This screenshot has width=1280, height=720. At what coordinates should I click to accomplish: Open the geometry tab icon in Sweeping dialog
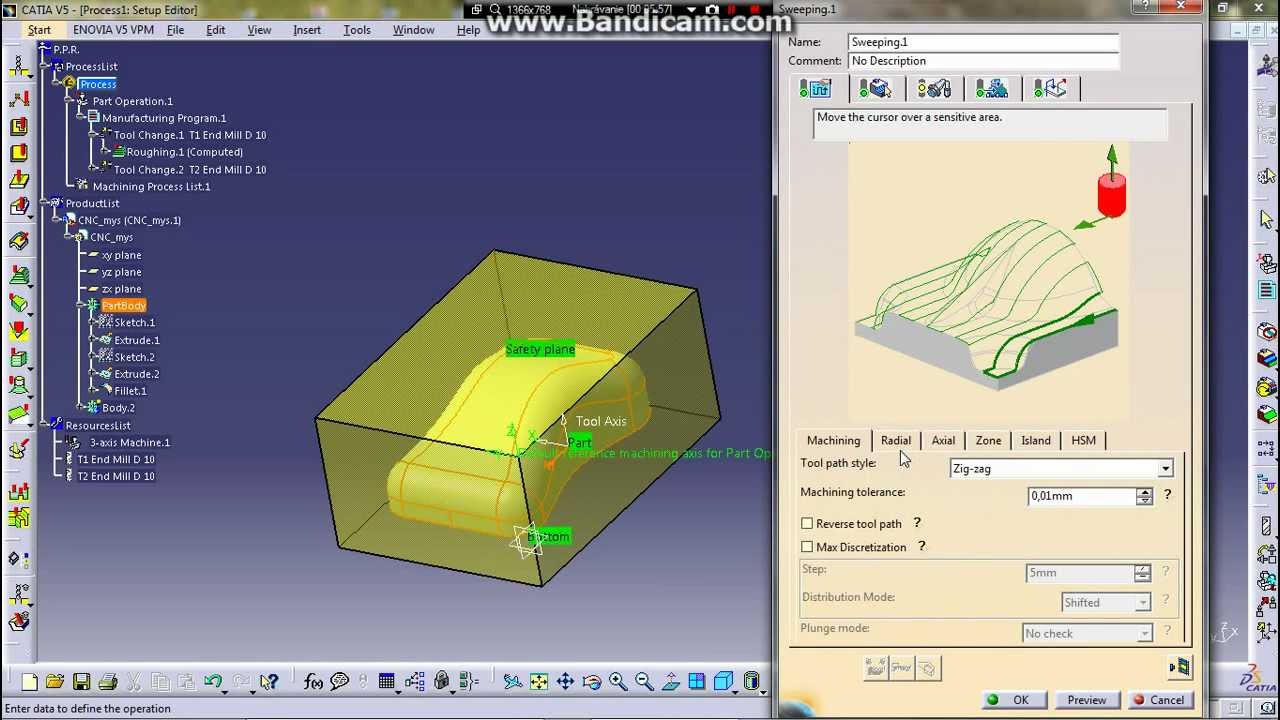point(876,89)
